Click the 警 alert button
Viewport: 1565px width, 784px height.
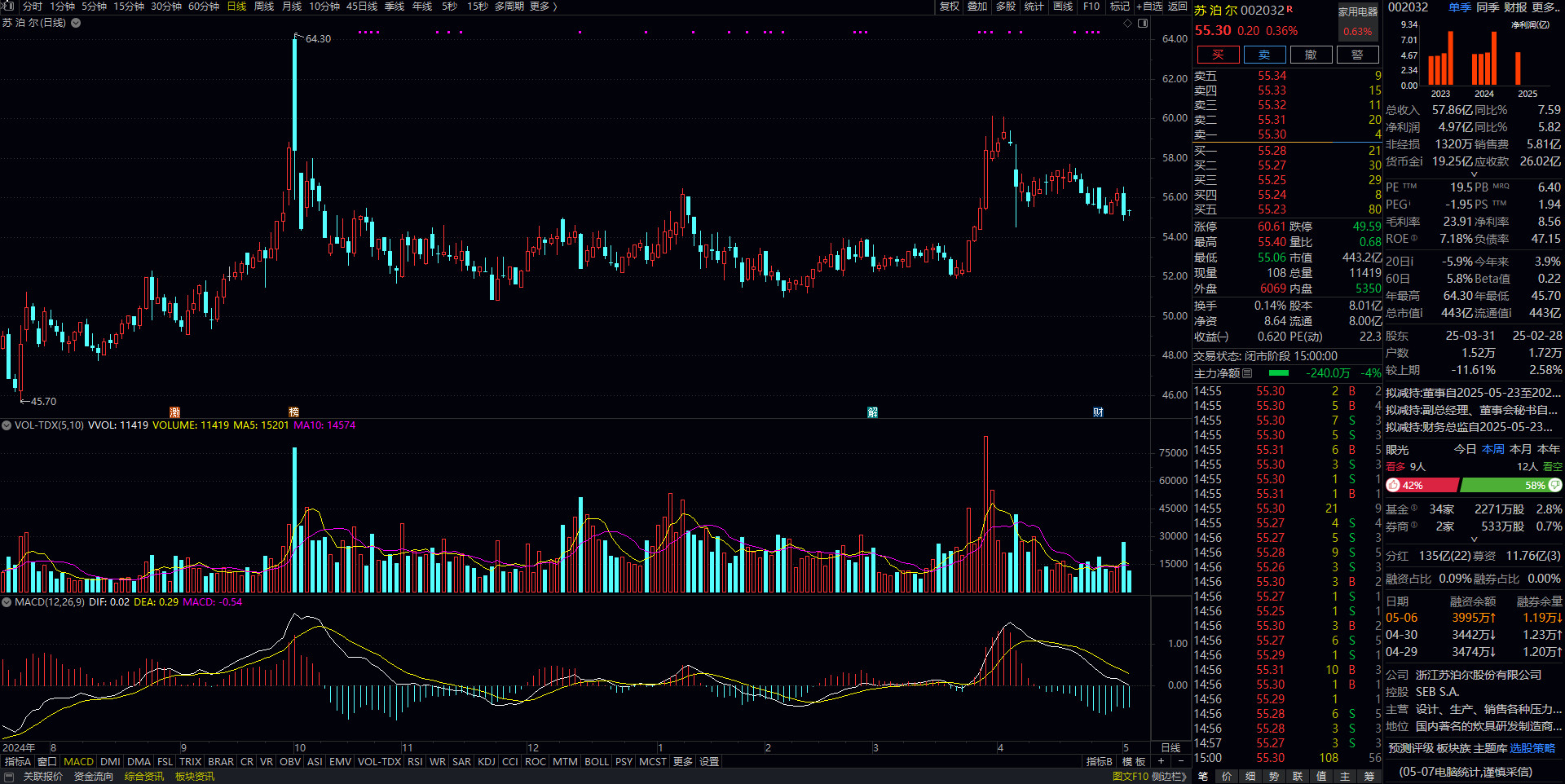pos(1357,55)
